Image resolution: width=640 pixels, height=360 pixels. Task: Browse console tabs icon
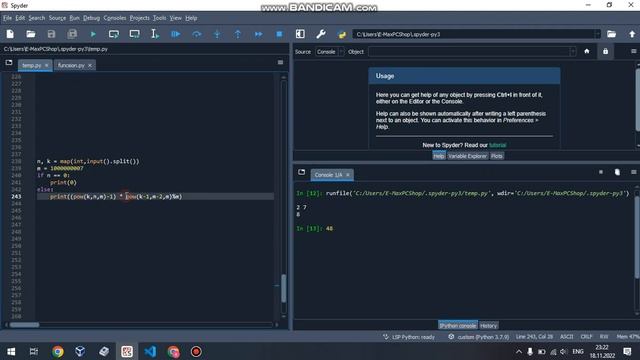302,172
